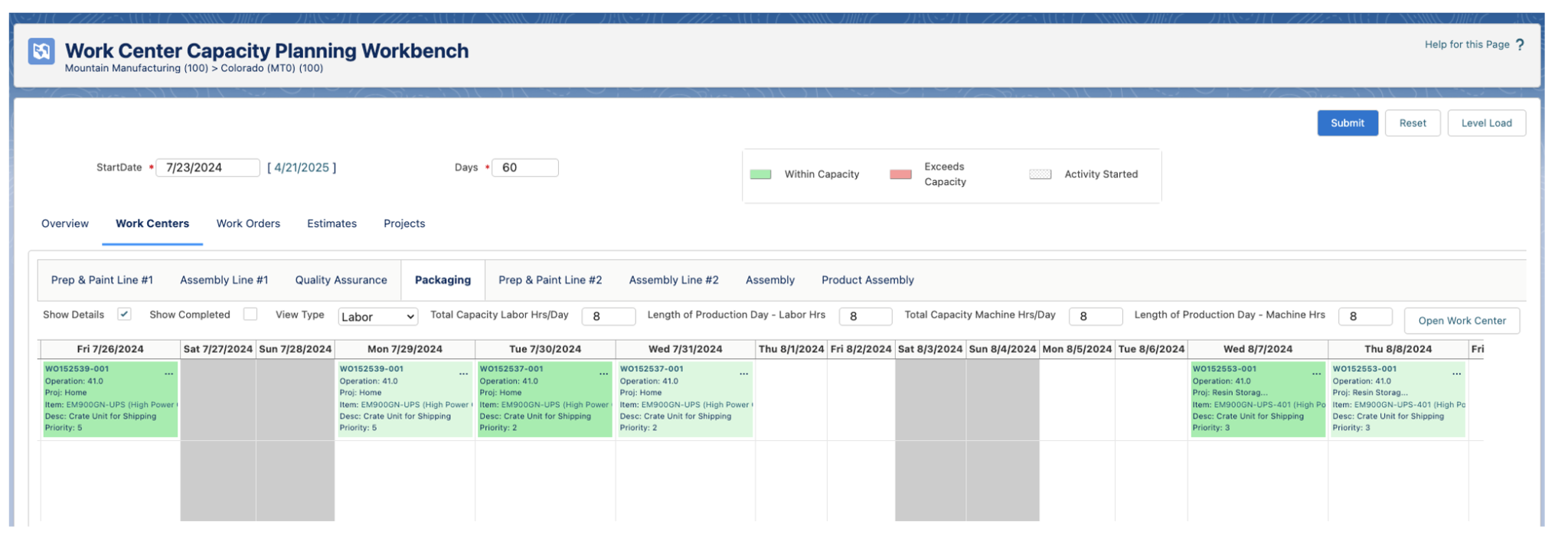Open ellipsis menu on Thu 8/8 work order card
Viewport: 1568px width, 558px height.
coord(1456,374)
